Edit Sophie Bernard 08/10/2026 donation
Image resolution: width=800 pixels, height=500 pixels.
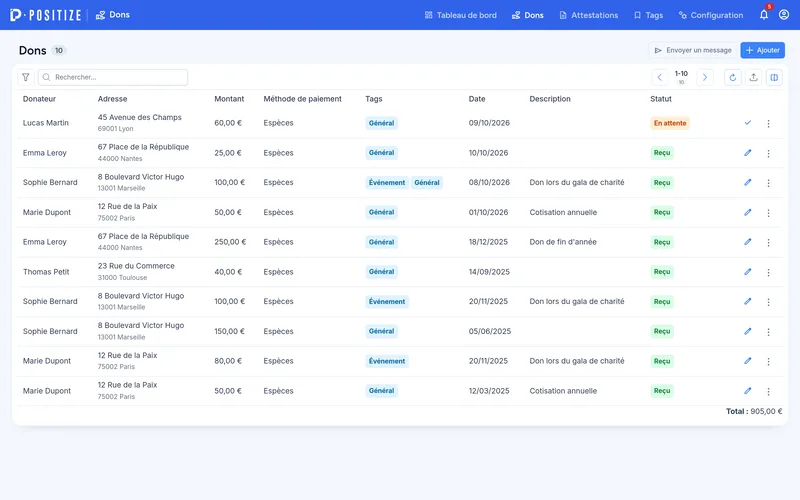747,182
